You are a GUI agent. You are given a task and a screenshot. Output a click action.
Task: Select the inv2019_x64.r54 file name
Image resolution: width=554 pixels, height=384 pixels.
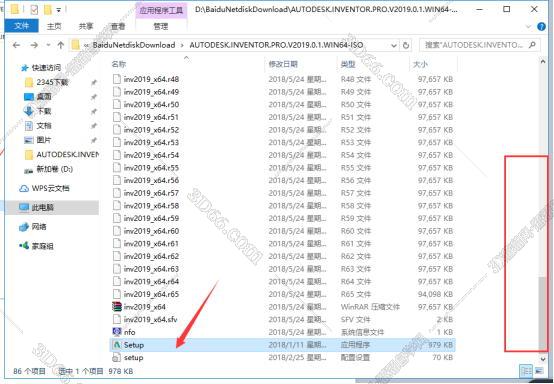151,155
